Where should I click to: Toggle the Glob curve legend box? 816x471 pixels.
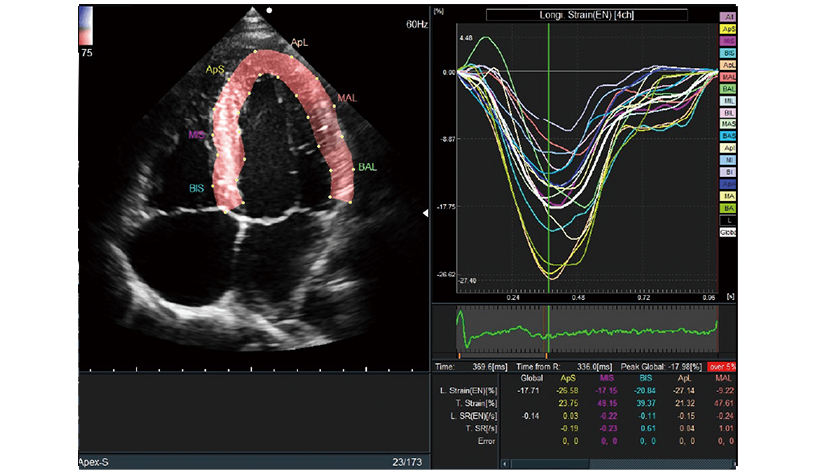click(x=730, y=231)
